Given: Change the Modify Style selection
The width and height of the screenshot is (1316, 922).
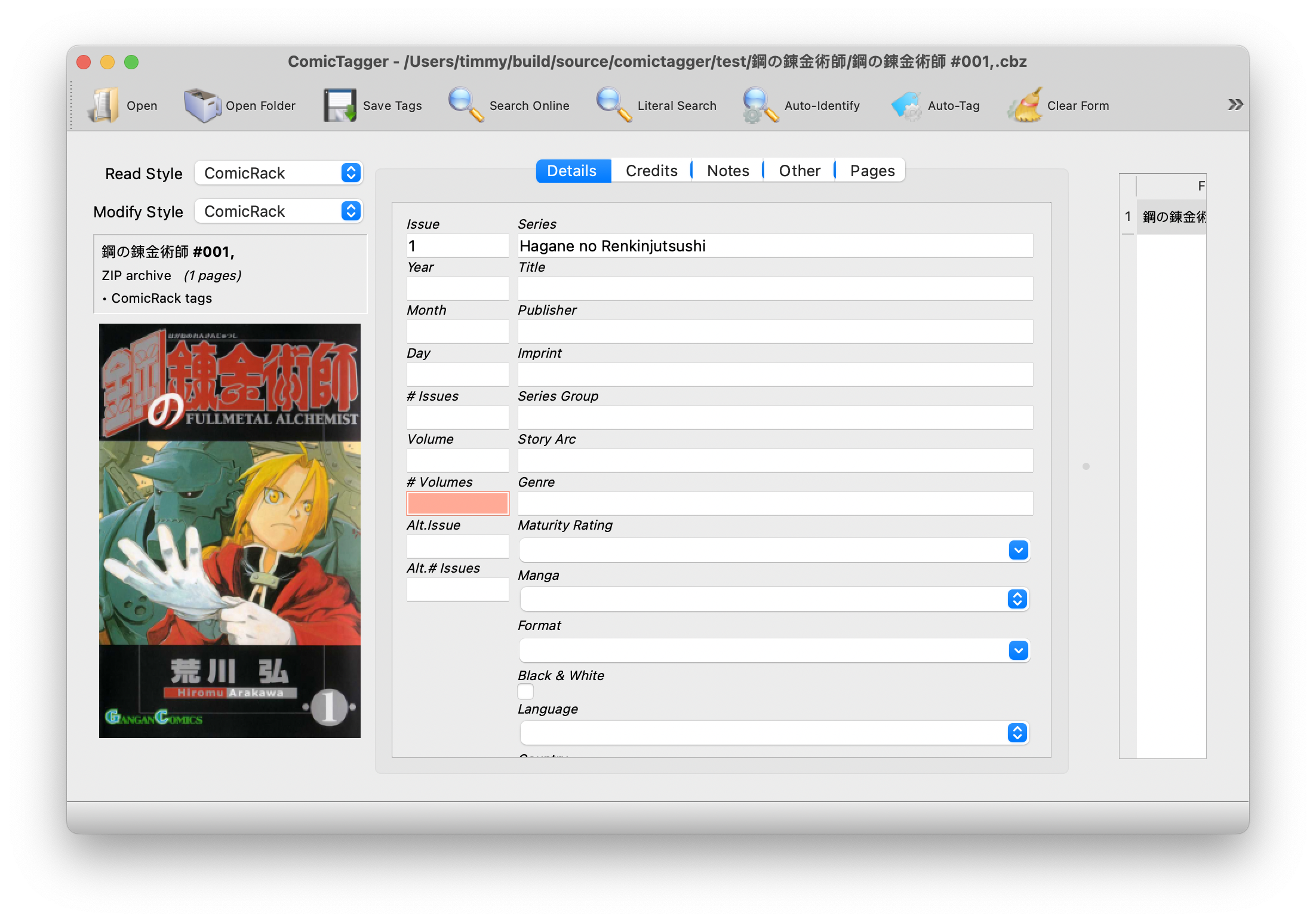Looking at the screenshot, I should point(278,211).
